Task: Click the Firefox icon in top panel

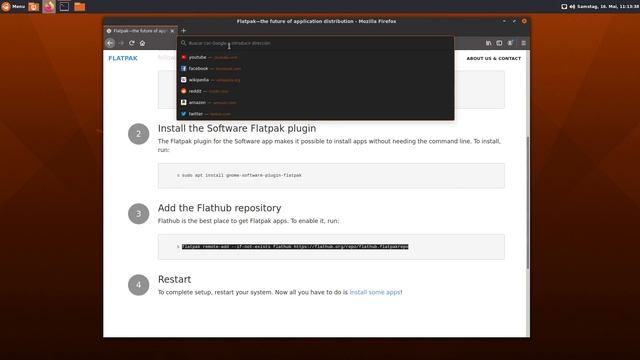Action: click(x=49, y=7)
